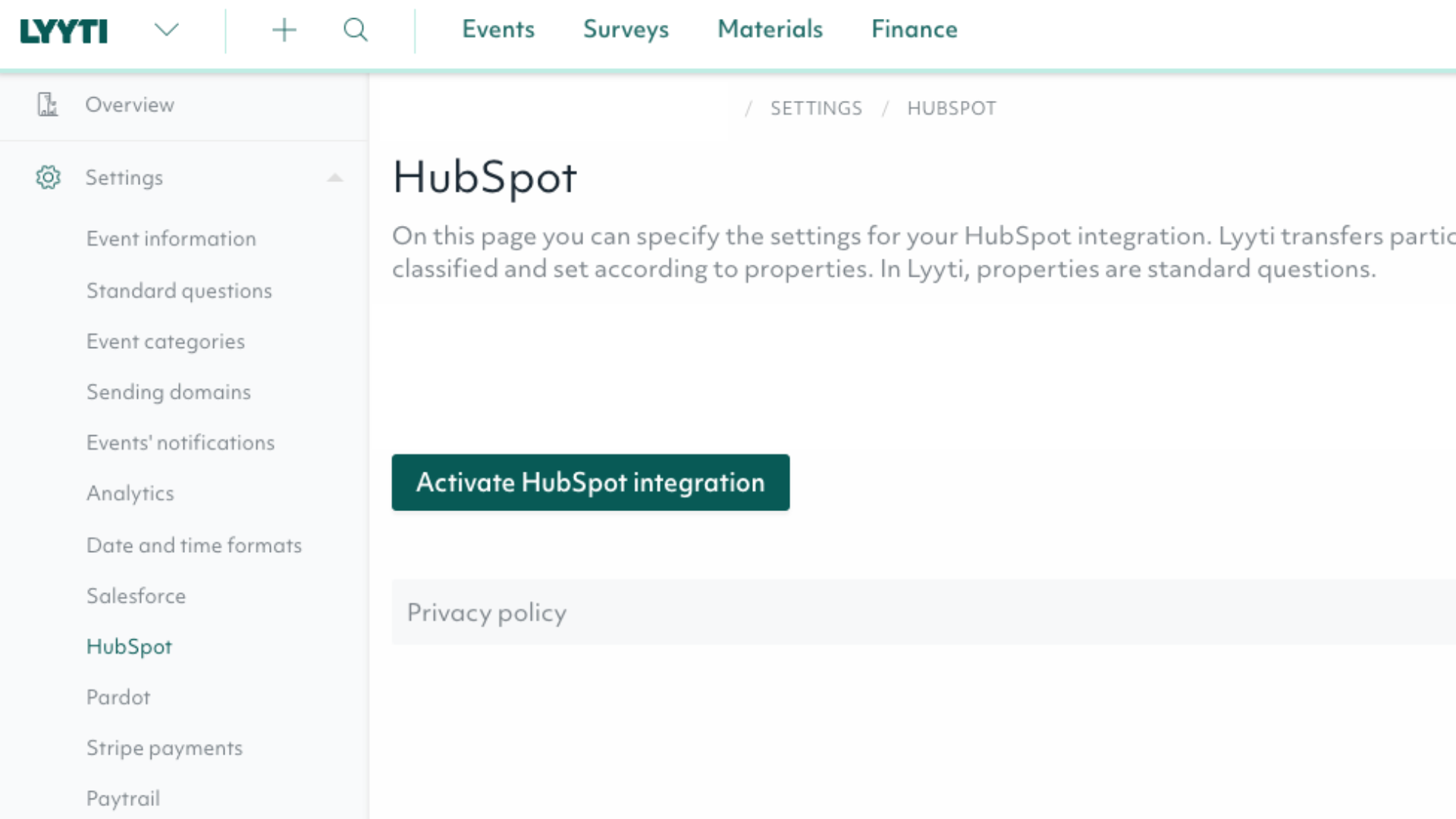1456x819 pixels.
Task: Select HubSpot in the sidebar
Action: click(x=129, y=646)
